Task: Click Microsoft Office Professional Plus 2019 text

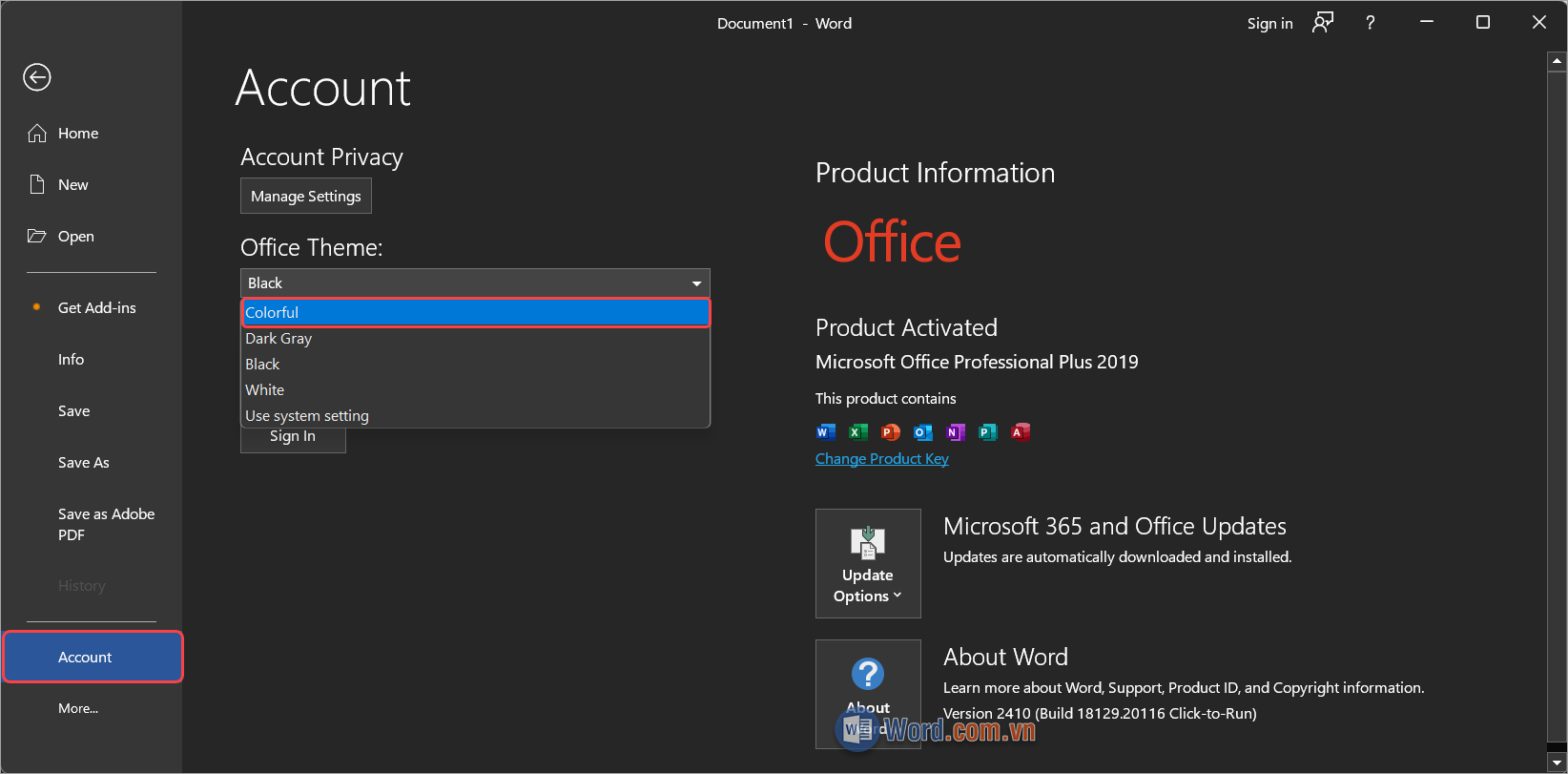Action: 977,362
